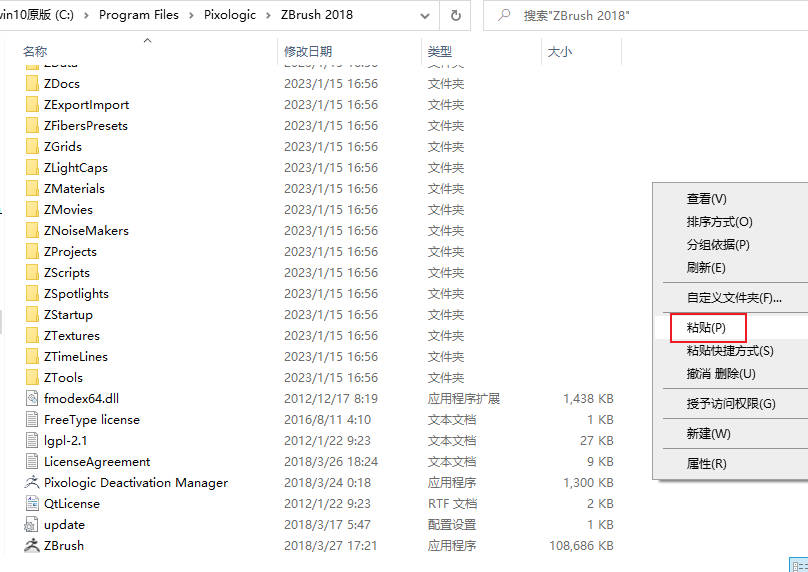Choose 撤消 删除(U) in the menu
The height and width of the screenshot is (572, 808).
click(731, 374)
